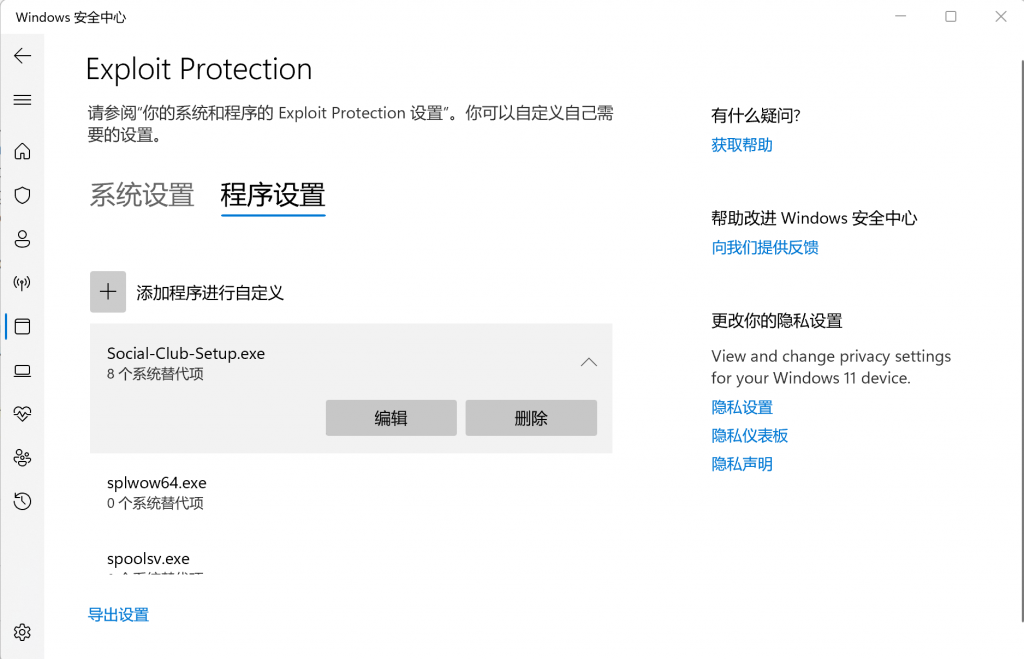The height and width of the screenshot is (659, 1024).
Task: Expand the spoolsv.exe program entry
Action: pyautogui.click(x=350, y=560)
